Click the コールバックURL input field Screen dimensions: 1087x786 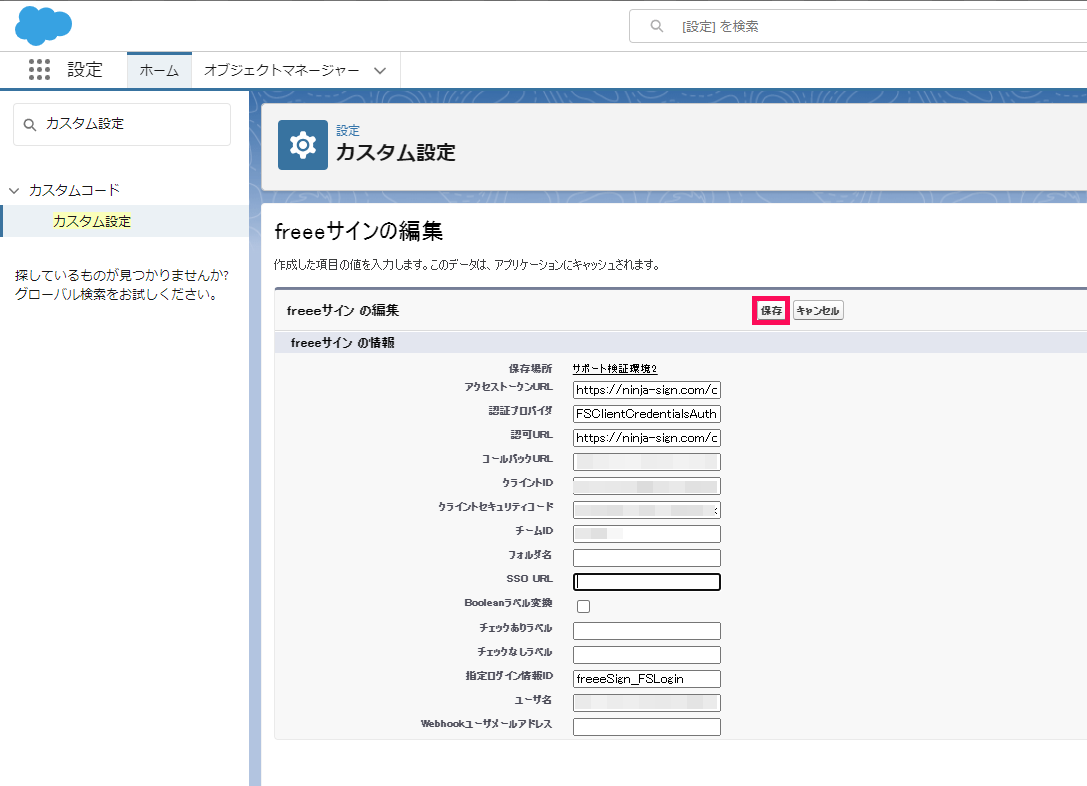[x=647, y=462]
